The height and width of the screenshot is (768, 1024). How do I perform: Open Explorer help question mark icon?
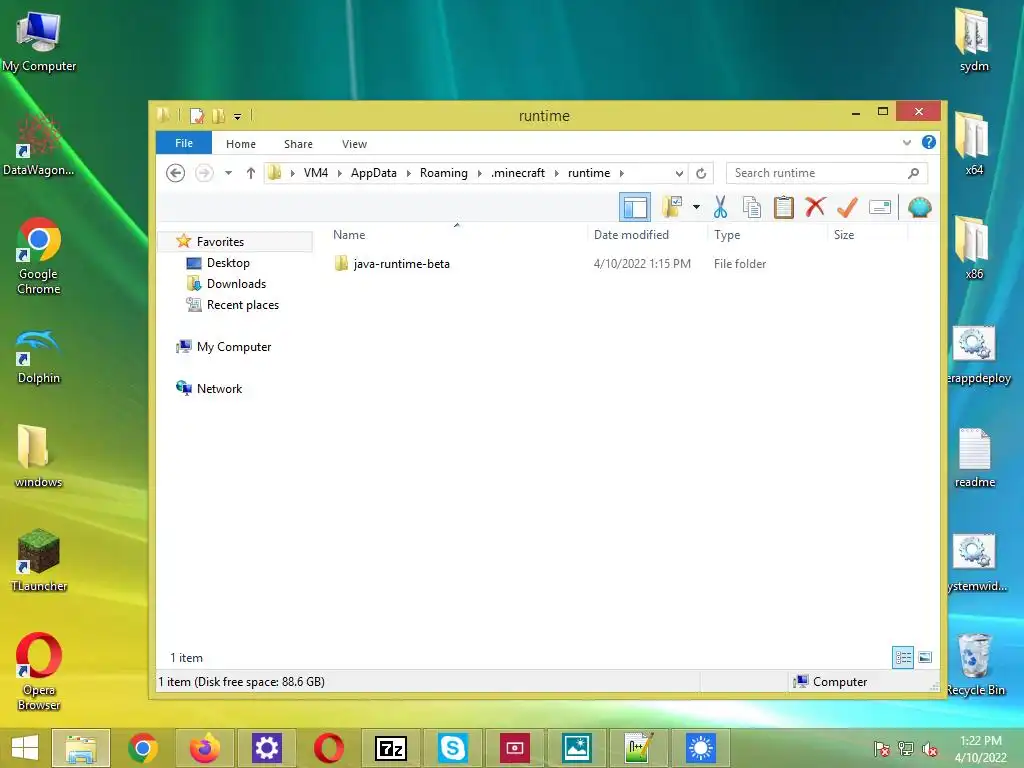(x=929, y=142)
